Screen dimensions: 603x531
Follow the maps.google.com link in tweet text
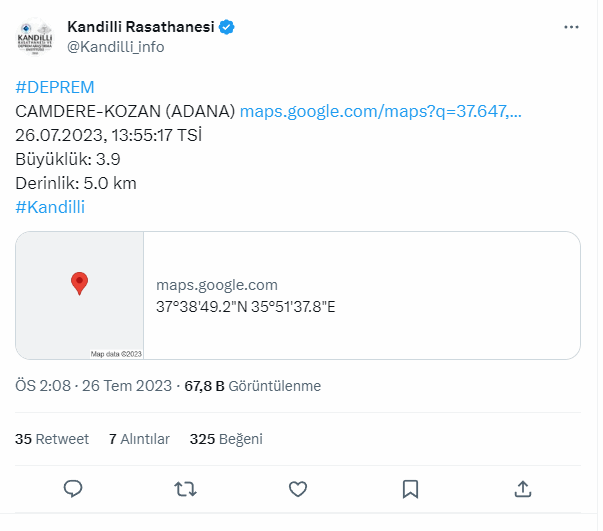pyautogui.click(x=380, y=112)
